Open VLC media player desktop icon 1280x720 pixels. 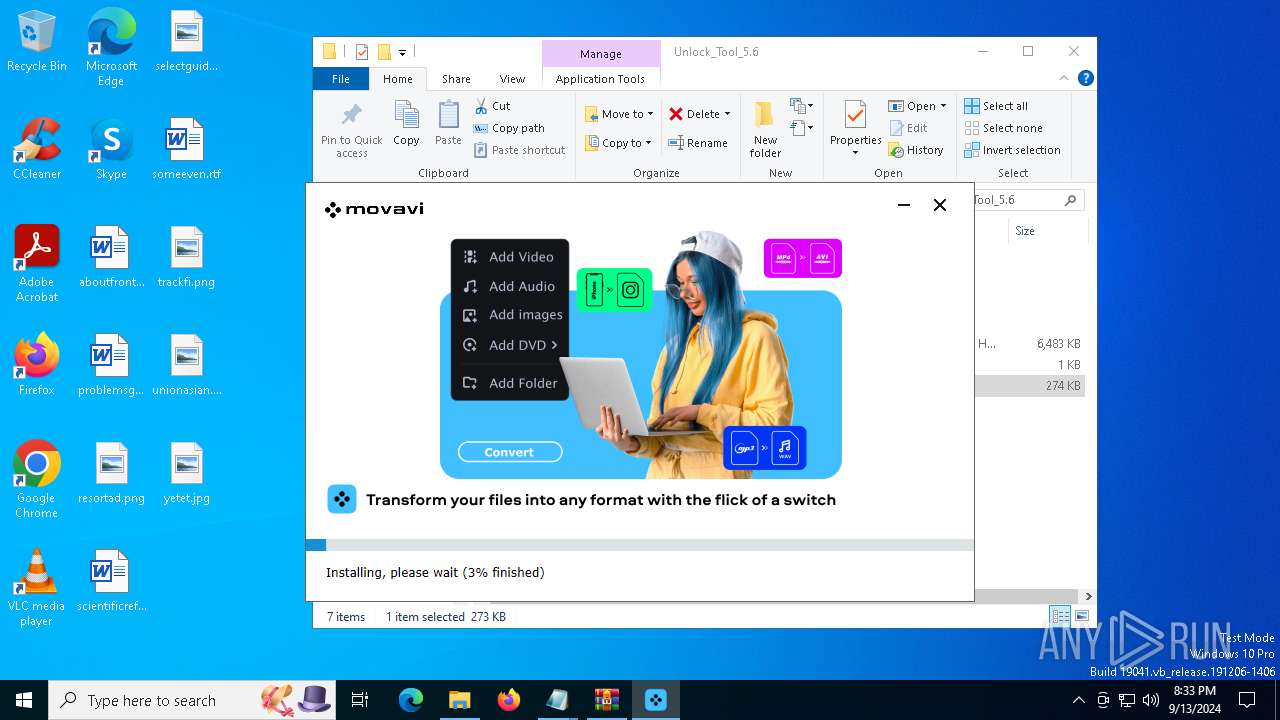point(37,587)
